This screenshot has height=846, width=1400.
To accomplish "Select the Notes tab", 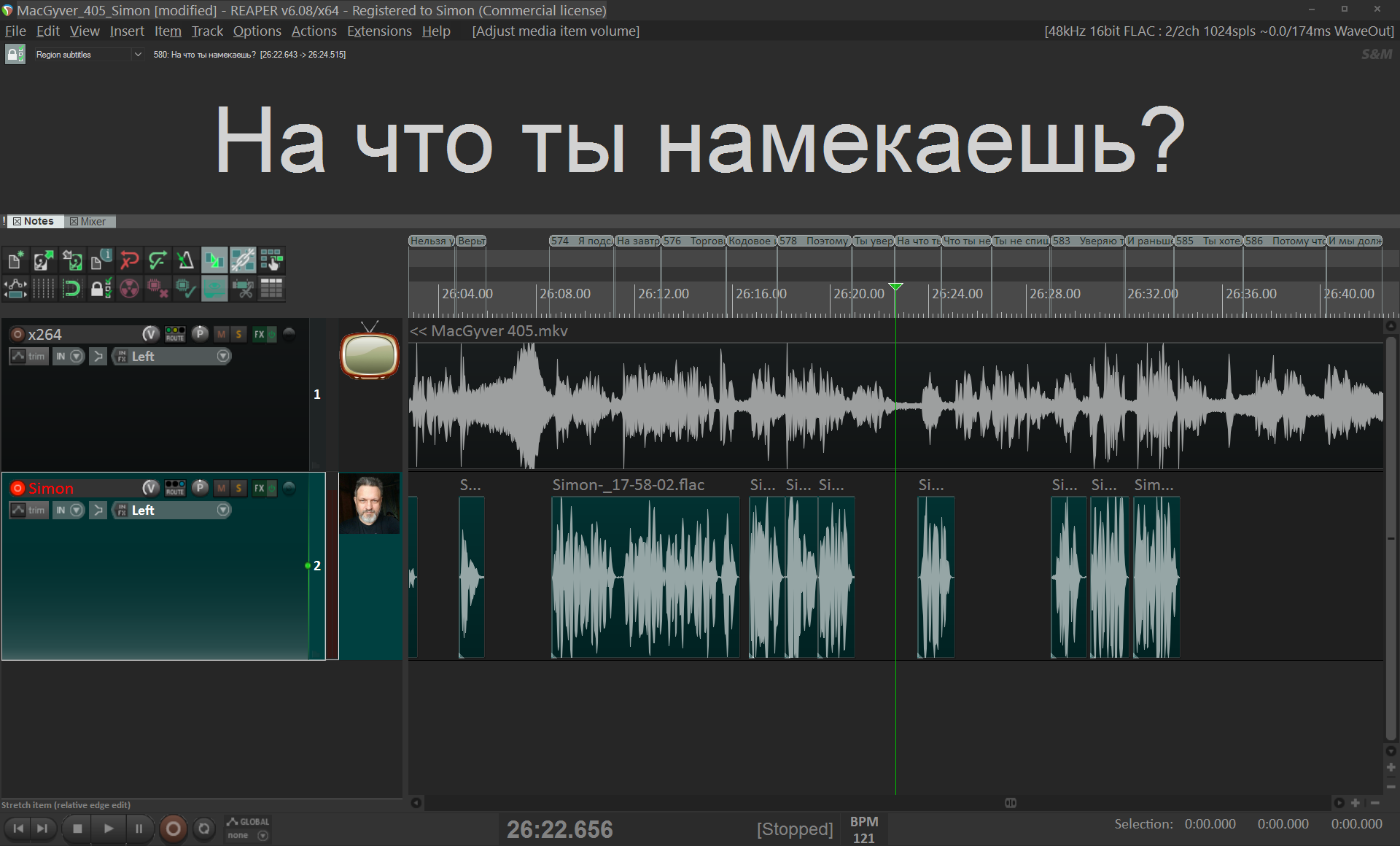I will click(34, 222).
